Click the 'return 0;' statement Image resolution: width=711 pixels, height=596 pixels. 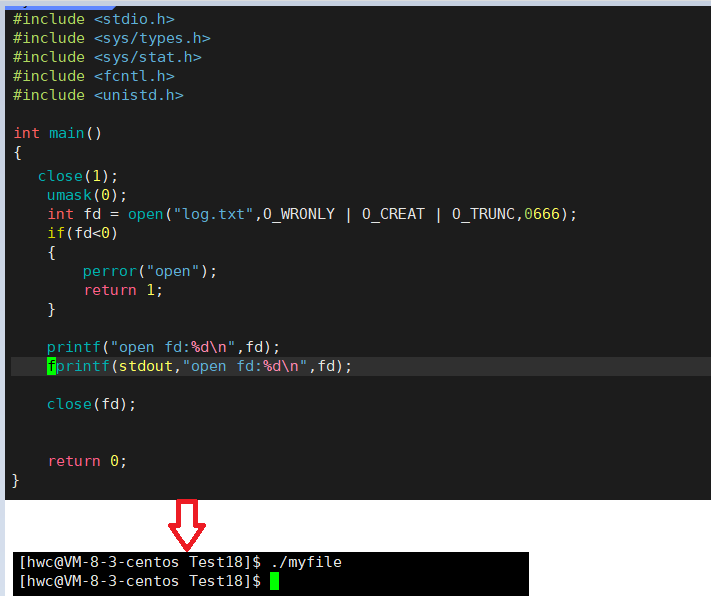(x=87, y=461)
